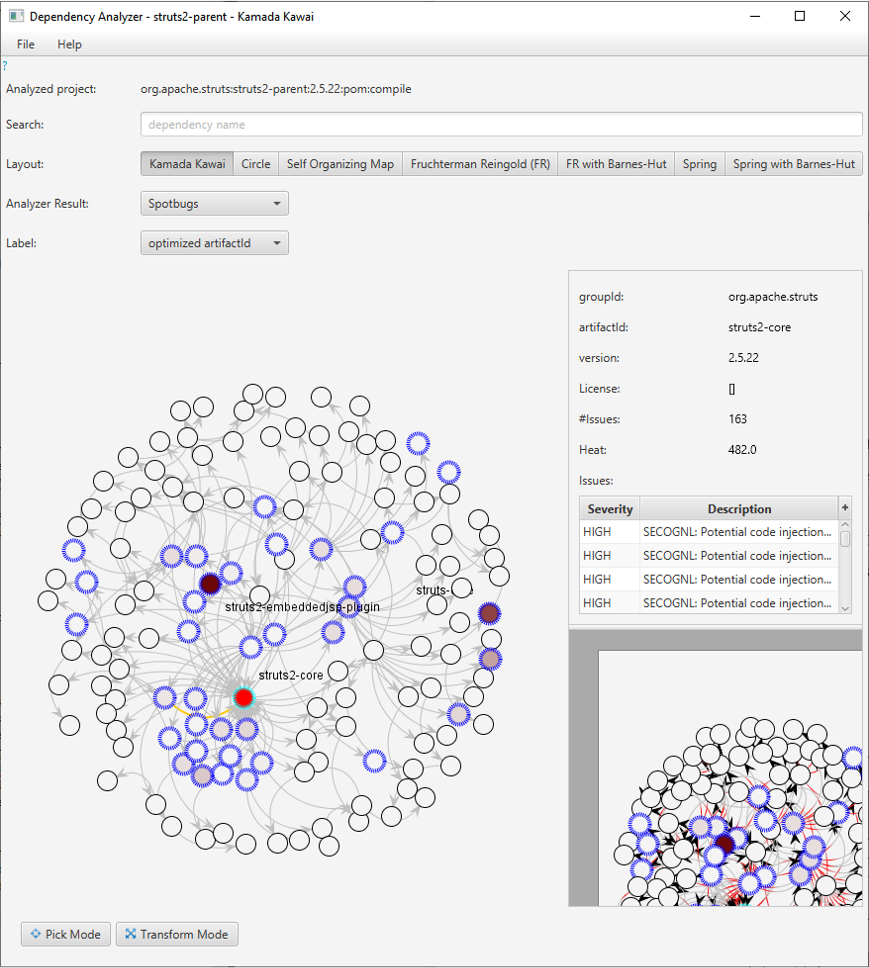Click the Pick Mode arrows icon
The image size is (869, 968).
coord(34,934)
